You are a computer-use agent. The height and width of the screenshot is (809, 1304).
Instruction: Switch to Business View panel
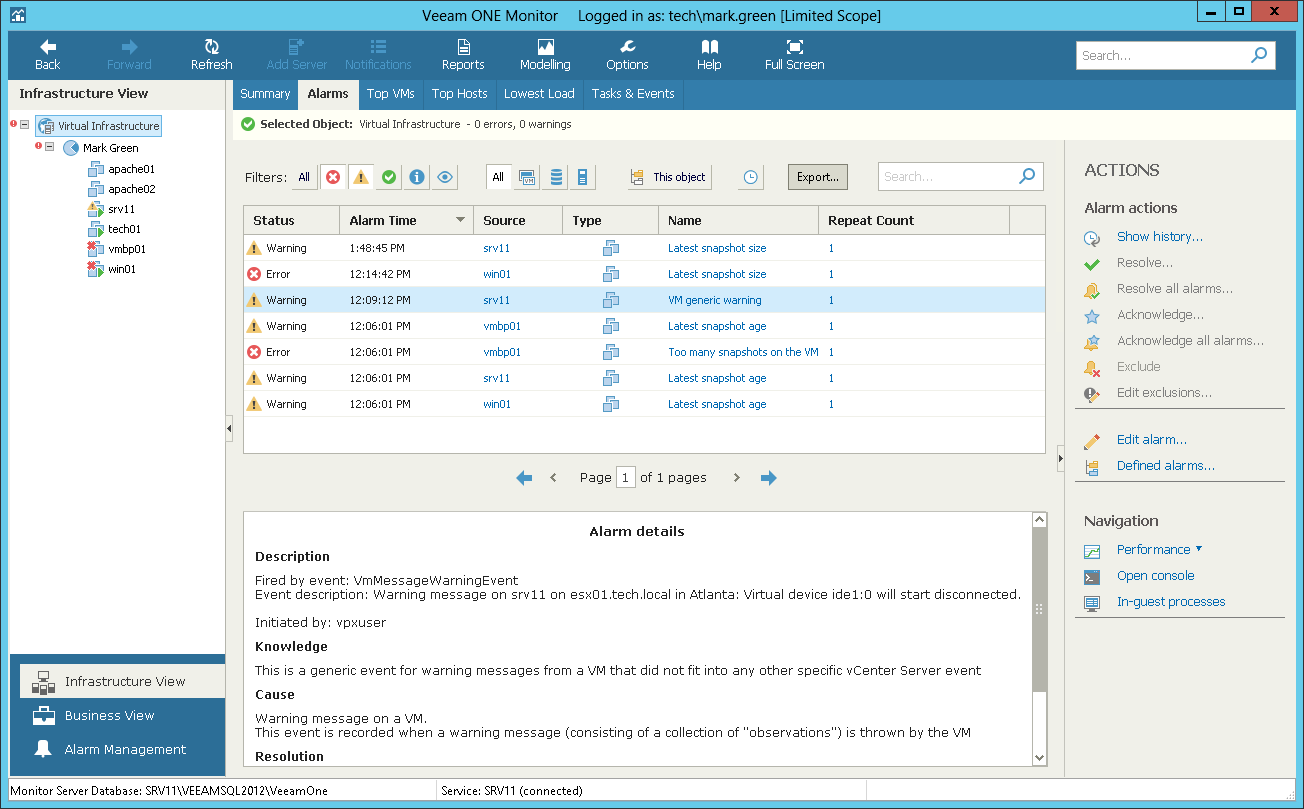[x=122, y=716]
